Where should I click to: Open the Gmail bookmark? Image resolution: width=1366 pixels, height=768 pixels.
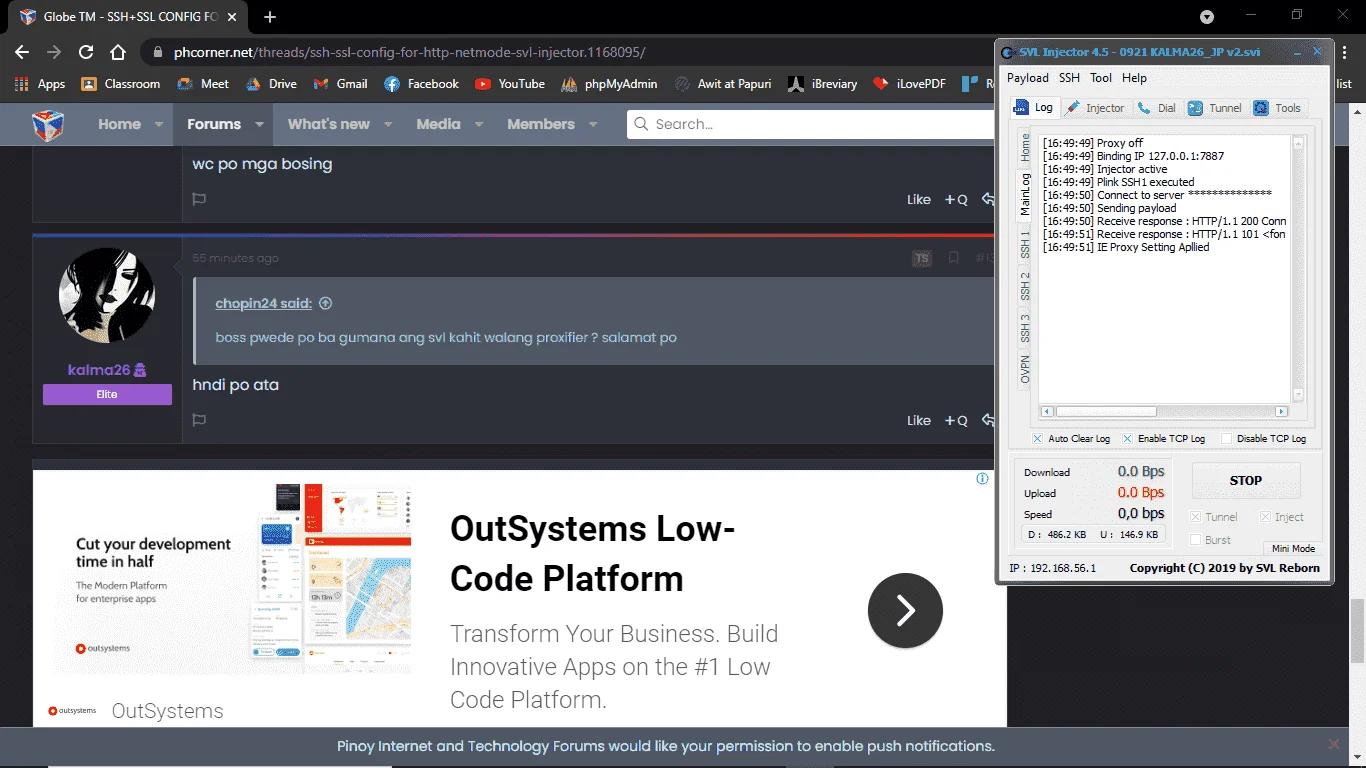[340, 84]
